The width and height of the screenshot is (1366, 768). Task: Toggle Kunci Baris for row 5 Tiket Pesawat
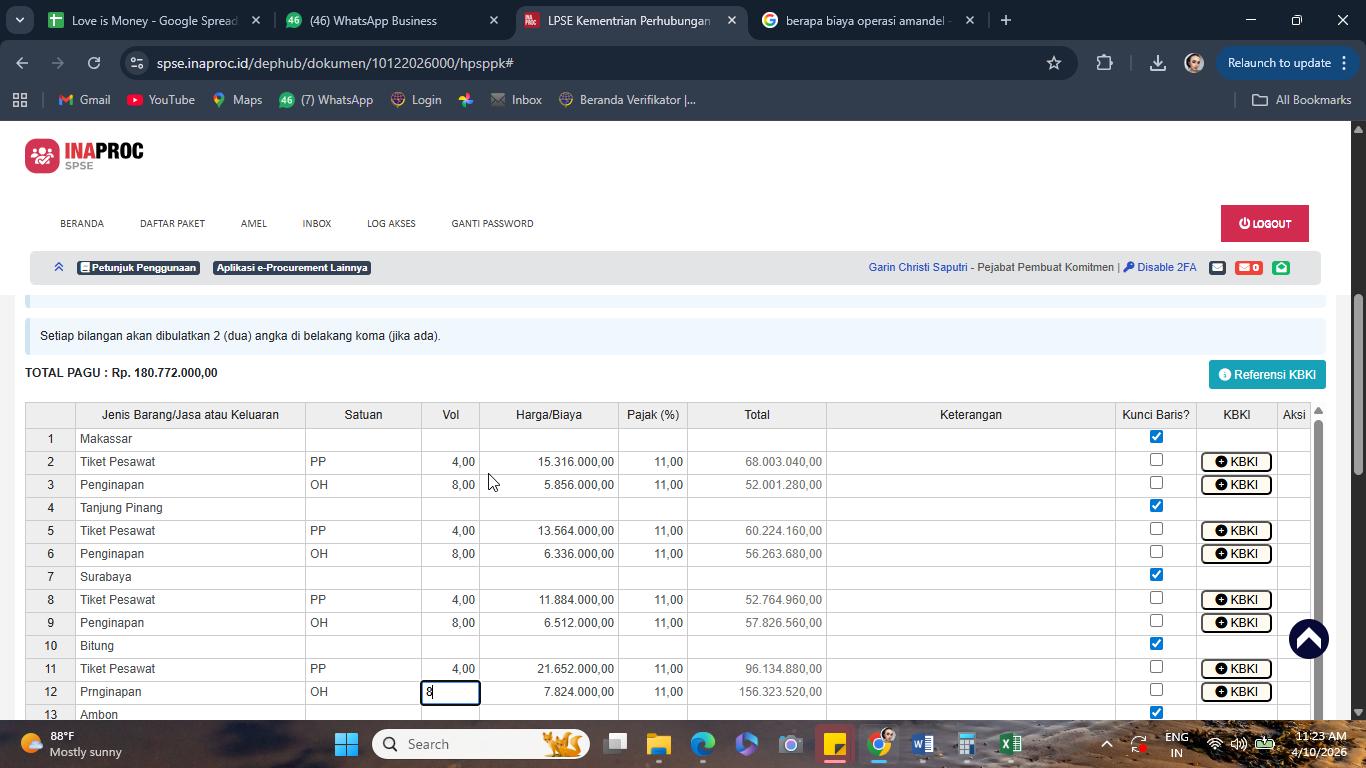(1156, 529)
